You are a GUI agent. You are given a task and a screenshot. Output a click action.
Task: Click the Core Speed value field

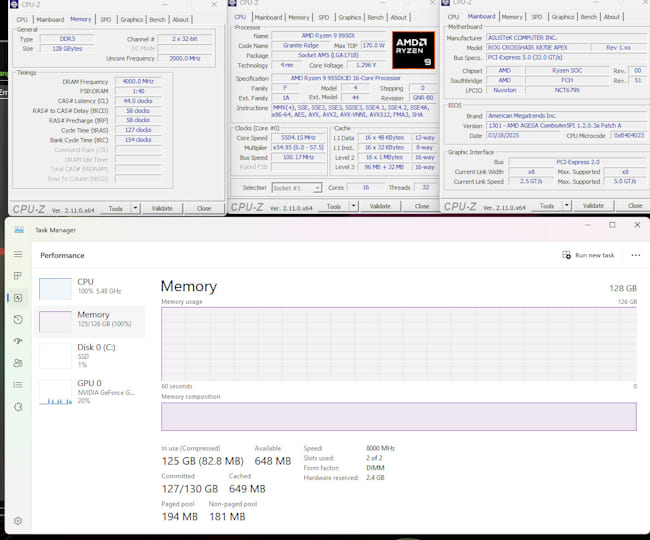[x=298, y=138]
